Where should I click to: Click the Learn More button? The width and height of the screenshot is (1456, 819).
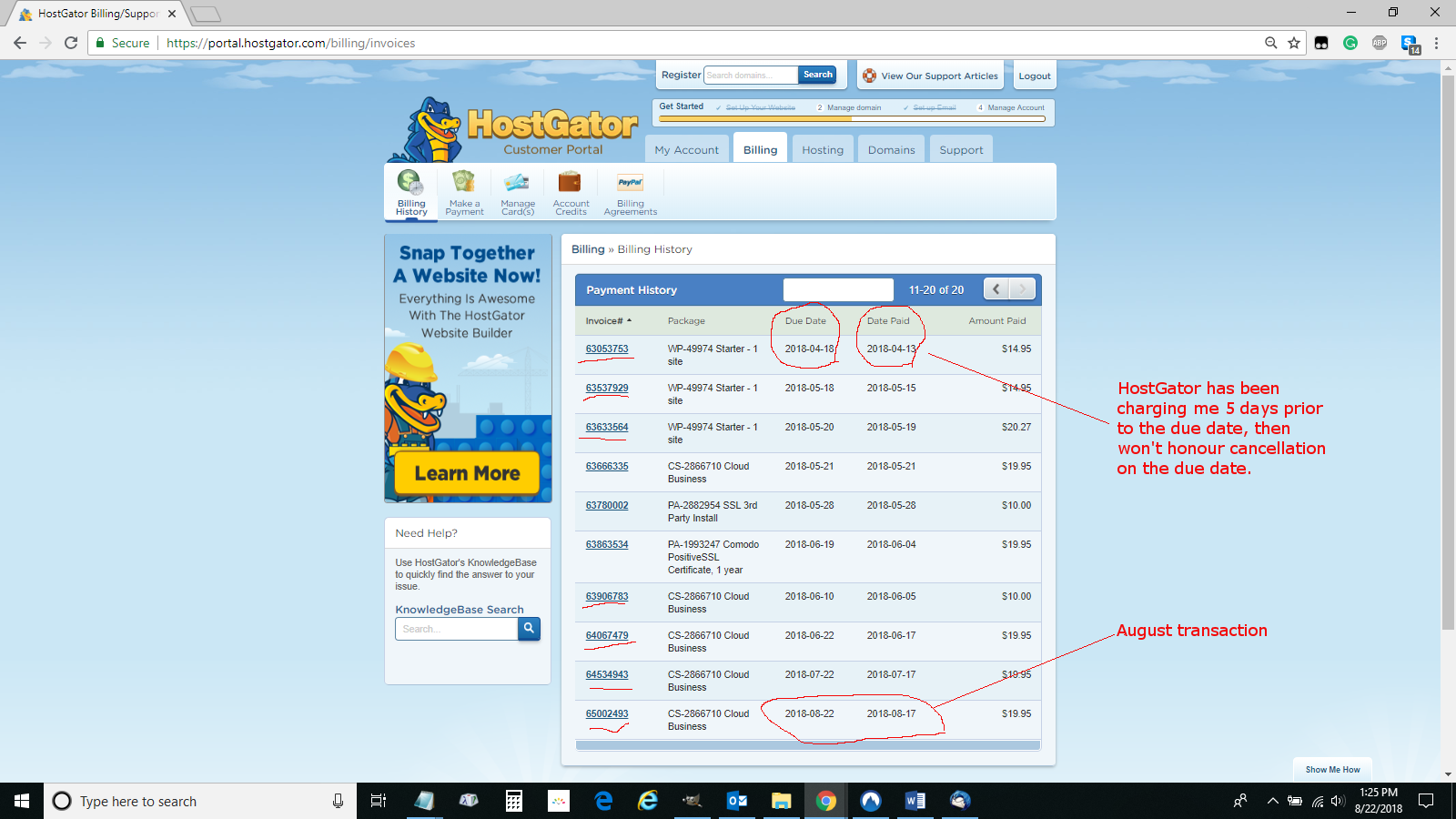pyautogui.click(x=467, y=473)
